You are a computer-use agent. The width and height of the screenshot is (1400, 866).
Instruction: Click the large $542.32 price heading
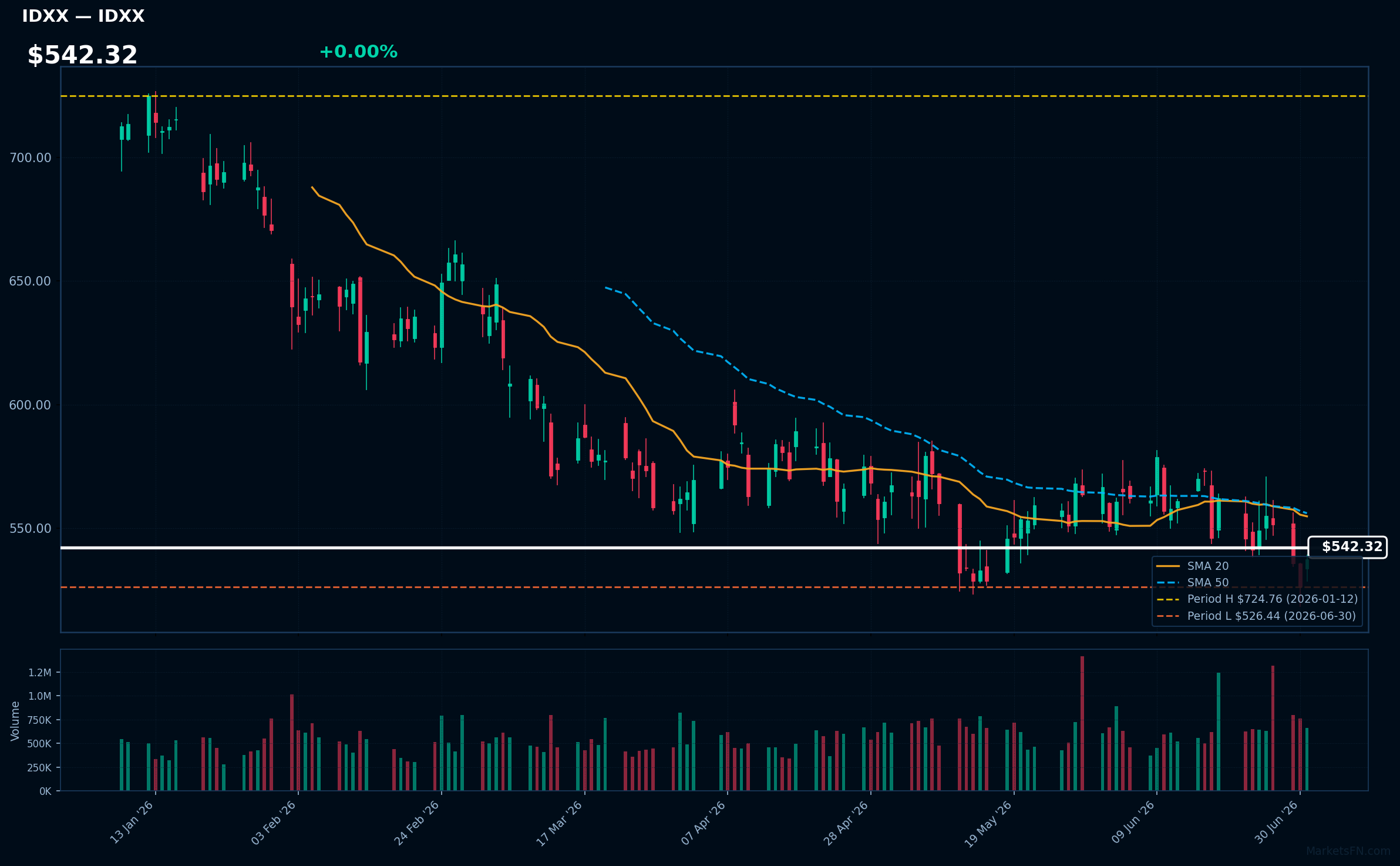click(x=83, y=55)
